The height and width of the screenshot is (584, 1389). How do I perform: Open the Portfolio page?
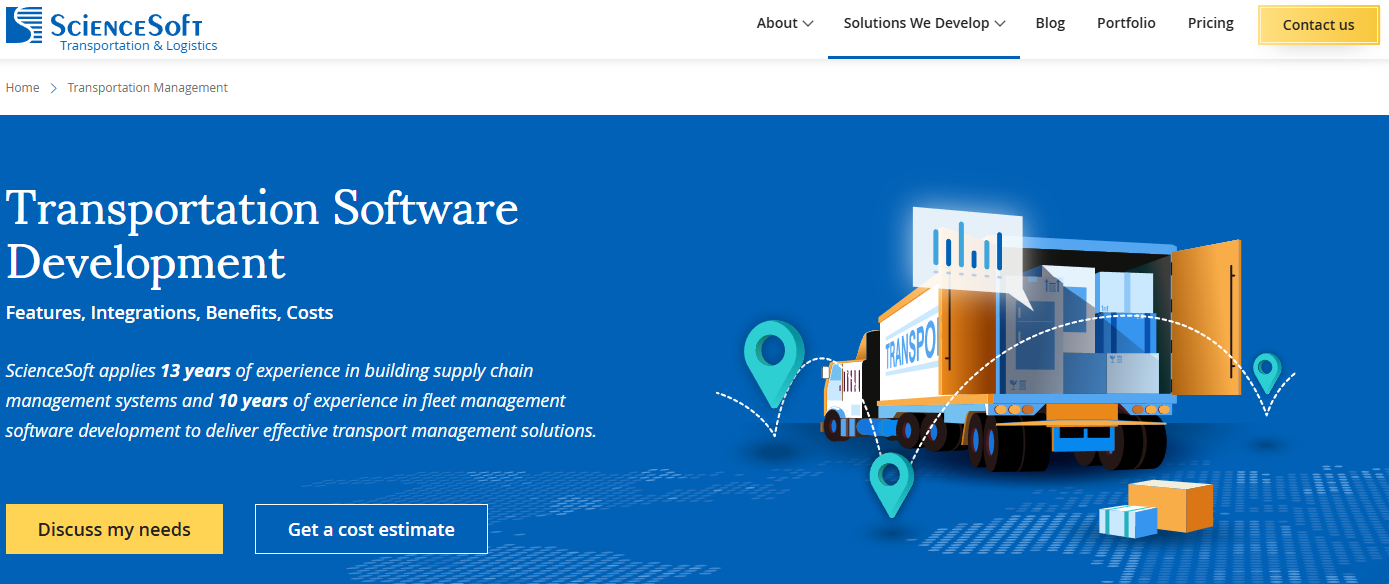[1126, 23]
